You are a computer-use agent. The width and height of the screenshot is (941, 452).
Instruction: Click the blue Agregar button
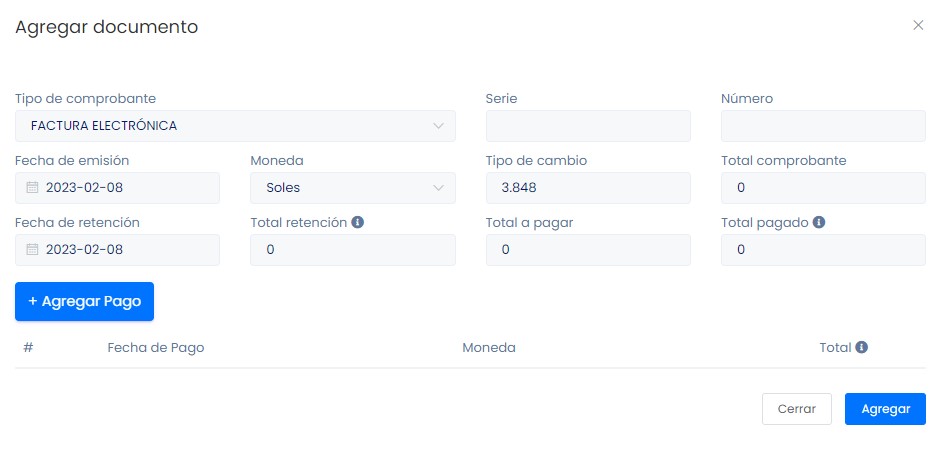tap(885, 409)
